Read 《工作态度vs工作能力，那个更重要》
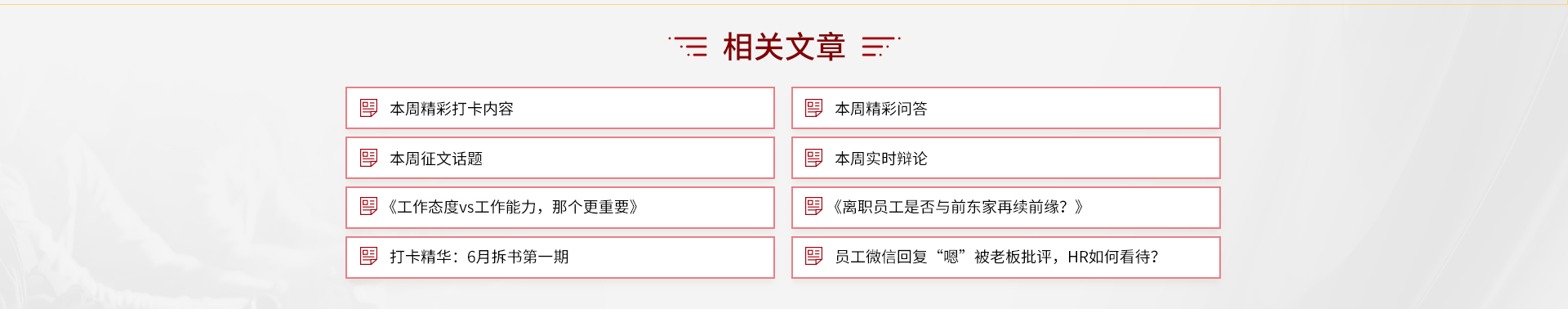Screen dimensions: 1568x309 pyautogui.click(x=513, y=207)
